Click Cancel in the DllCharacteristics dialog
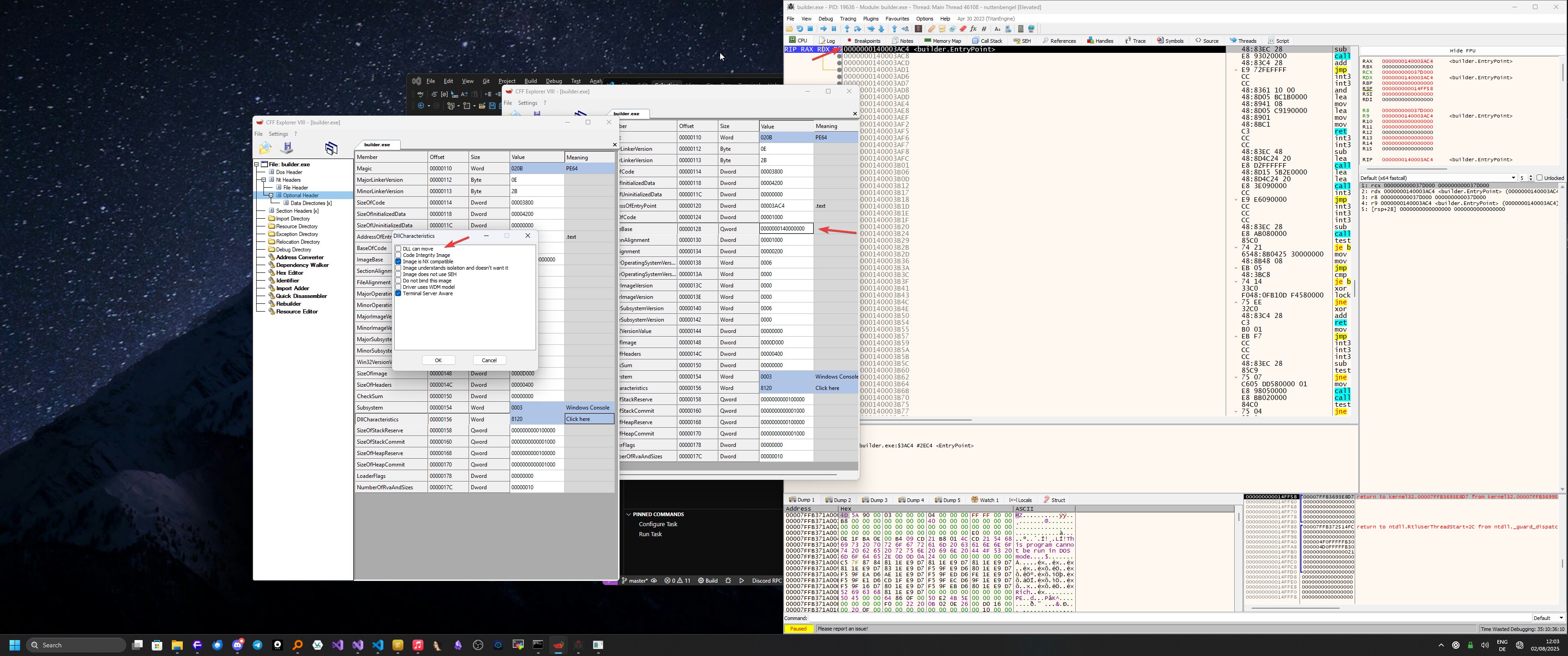1568x656 pixels. 489,360
